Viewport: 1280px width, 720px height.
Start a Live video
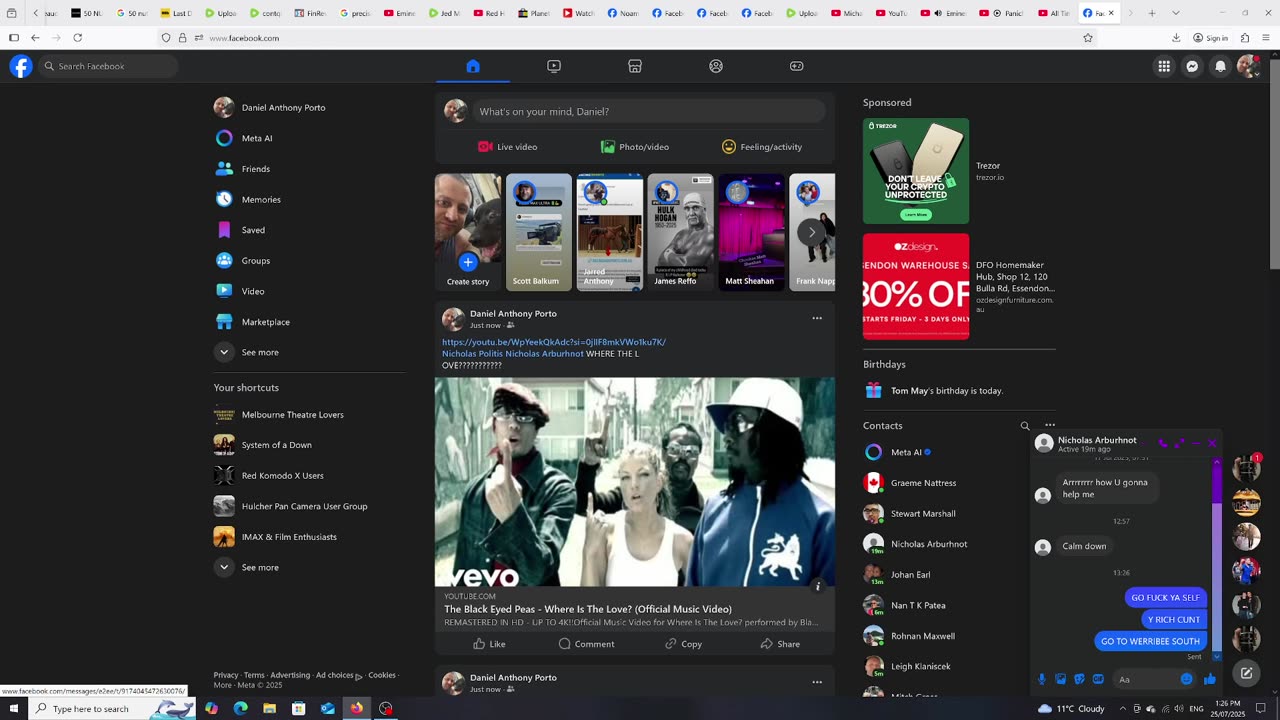508,147
